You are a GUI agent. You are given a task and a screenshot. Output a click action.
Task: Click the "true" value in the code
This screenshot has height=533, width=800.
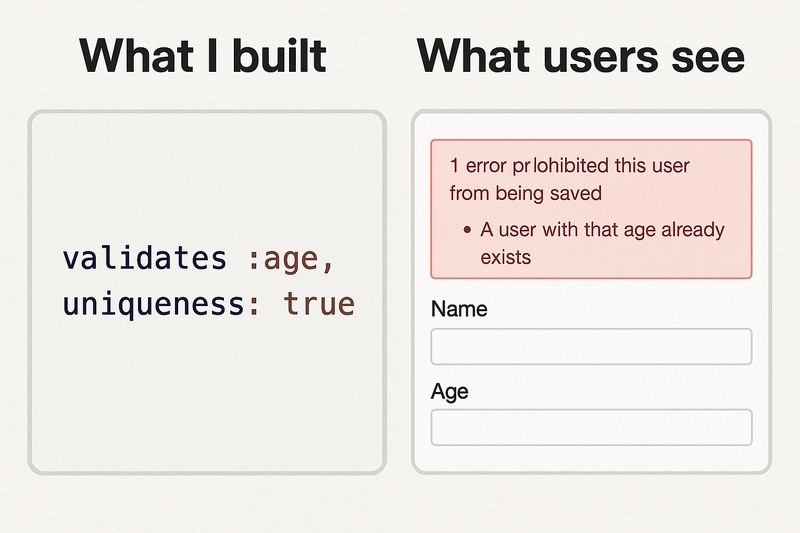tap(319, 302)
